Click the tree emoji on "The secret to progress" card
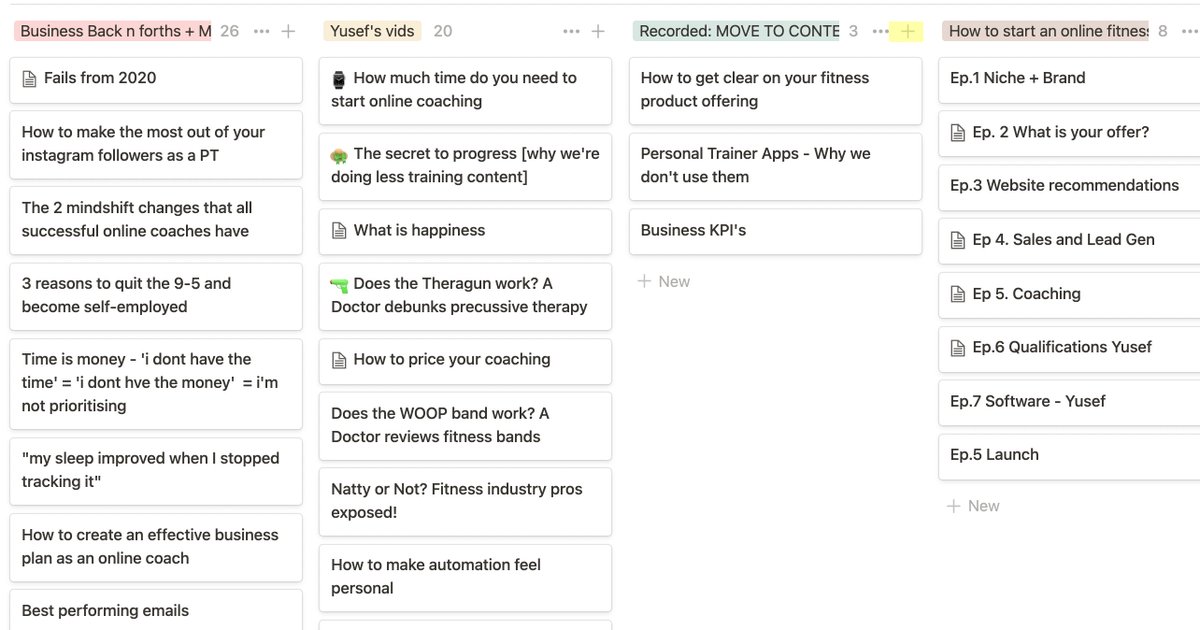This screenshot has height=630, width=1200. point(339,156)
